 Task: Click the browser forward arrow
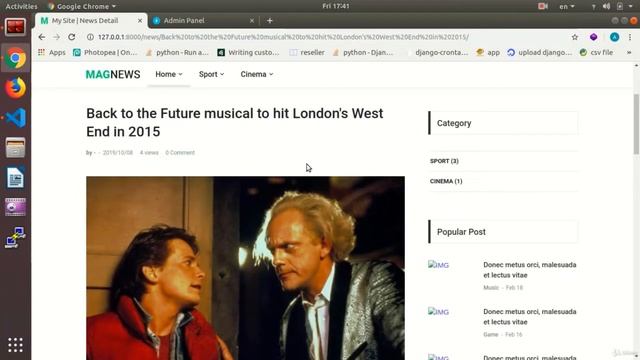(x=56, y=37)
